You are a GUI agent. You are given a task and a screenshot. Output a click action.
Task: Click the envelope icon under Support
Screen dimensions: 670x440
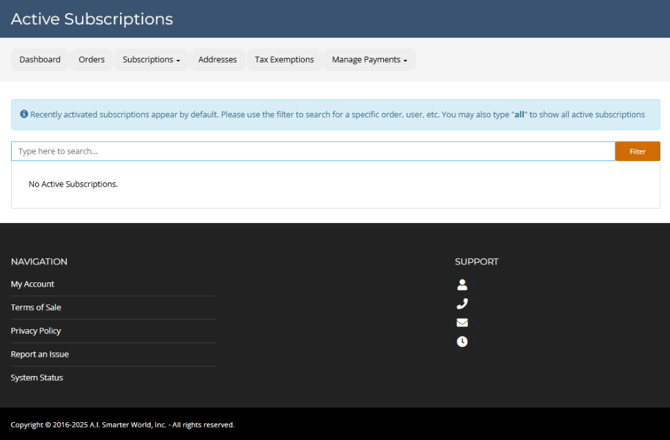[462, 323]
